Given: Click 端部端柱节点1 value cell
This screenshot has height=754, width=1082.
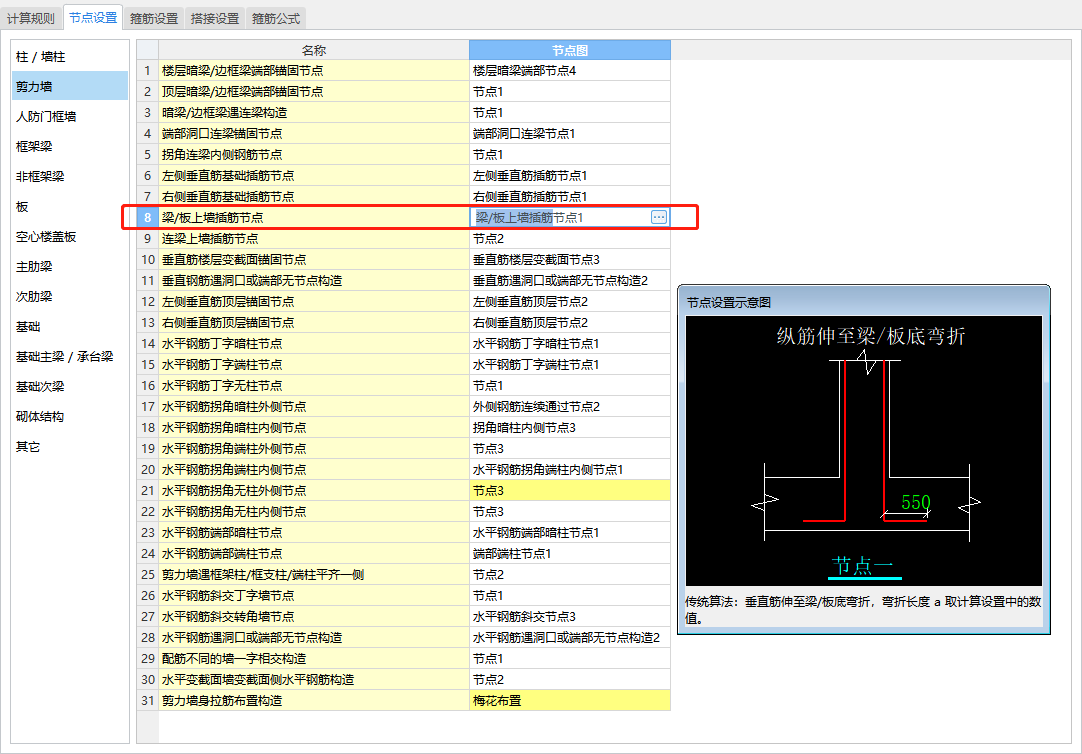Looking at the screenshot, I should coord(570,554).
